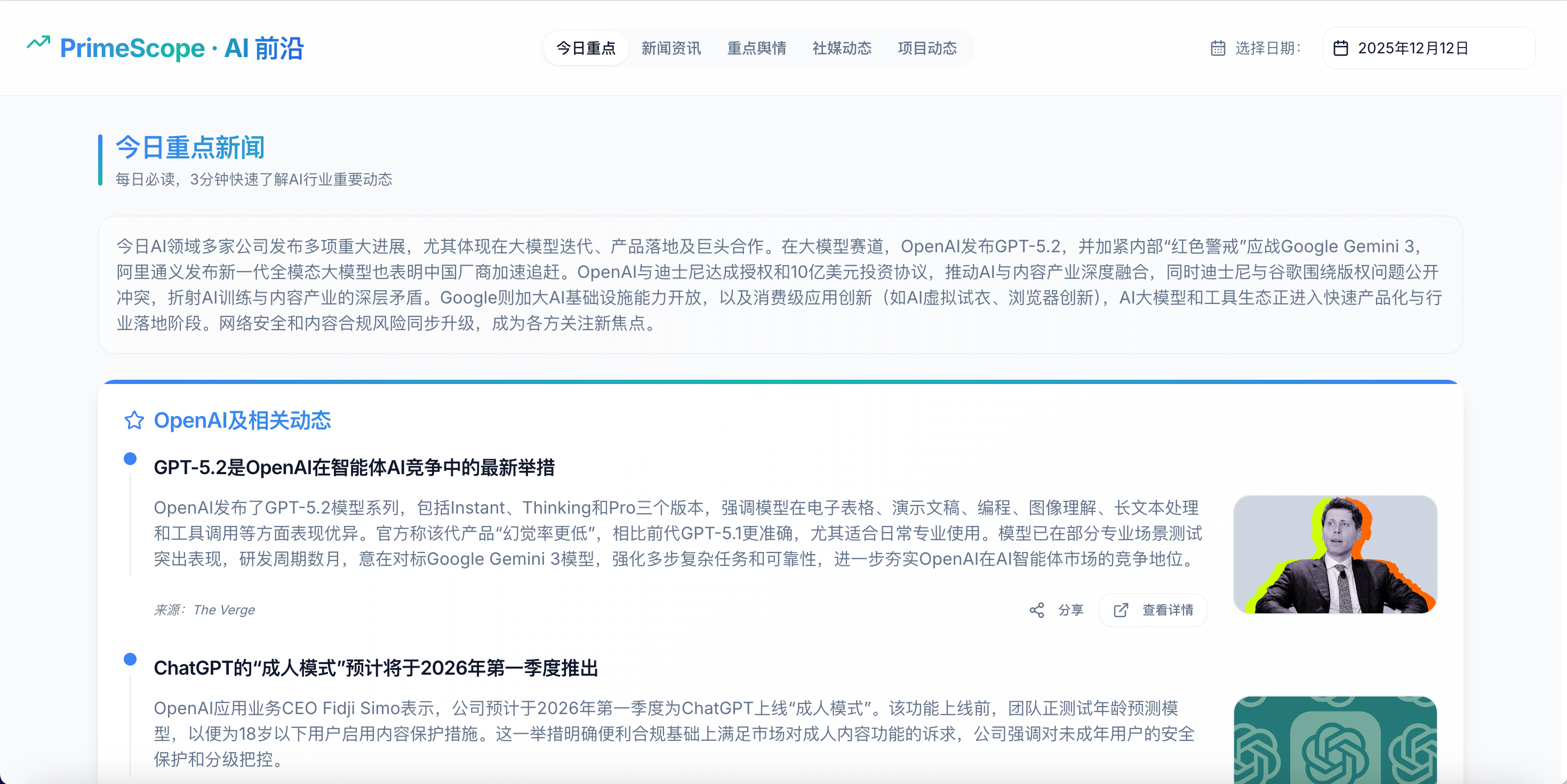Open the 重点舆情 tab
This screenshot has width=1567, height=784.
tap(756, 48)
